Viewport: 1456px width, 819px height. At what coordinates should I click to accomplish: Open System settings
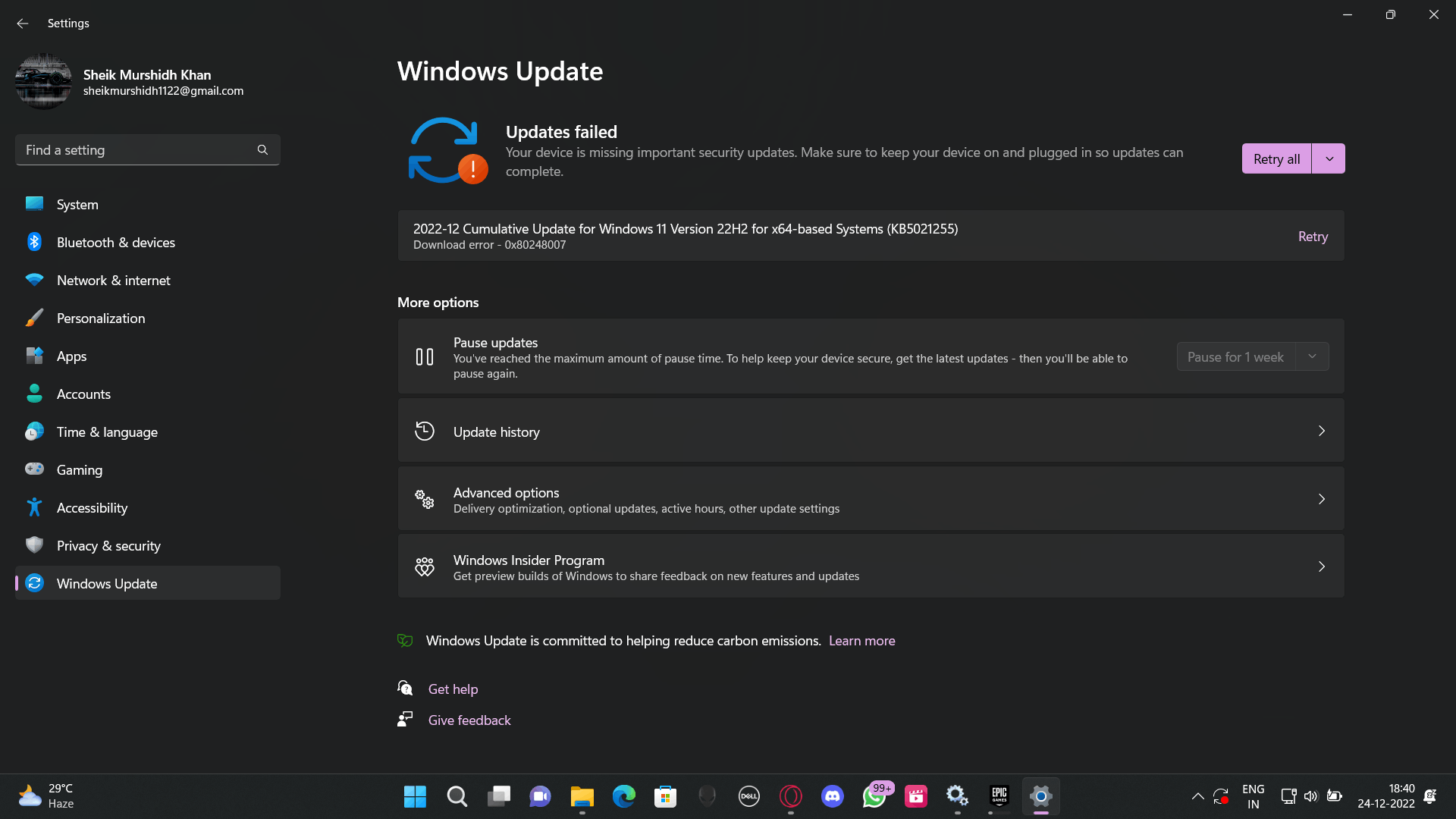coord(148,204)
